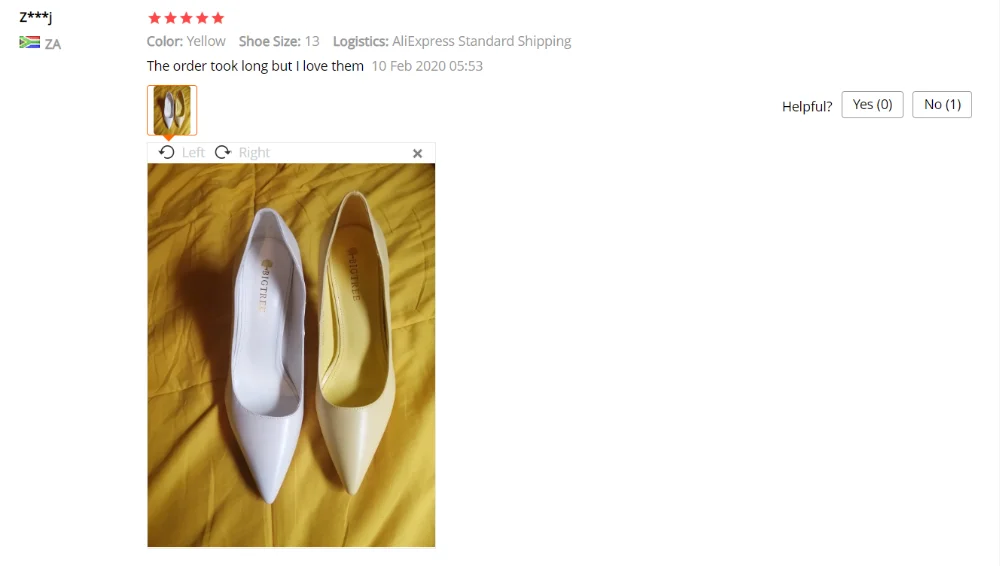The width and height of the screenshot is (1000, 566).
Task: Close the enlarged review photo viewer
Action: 418,153
